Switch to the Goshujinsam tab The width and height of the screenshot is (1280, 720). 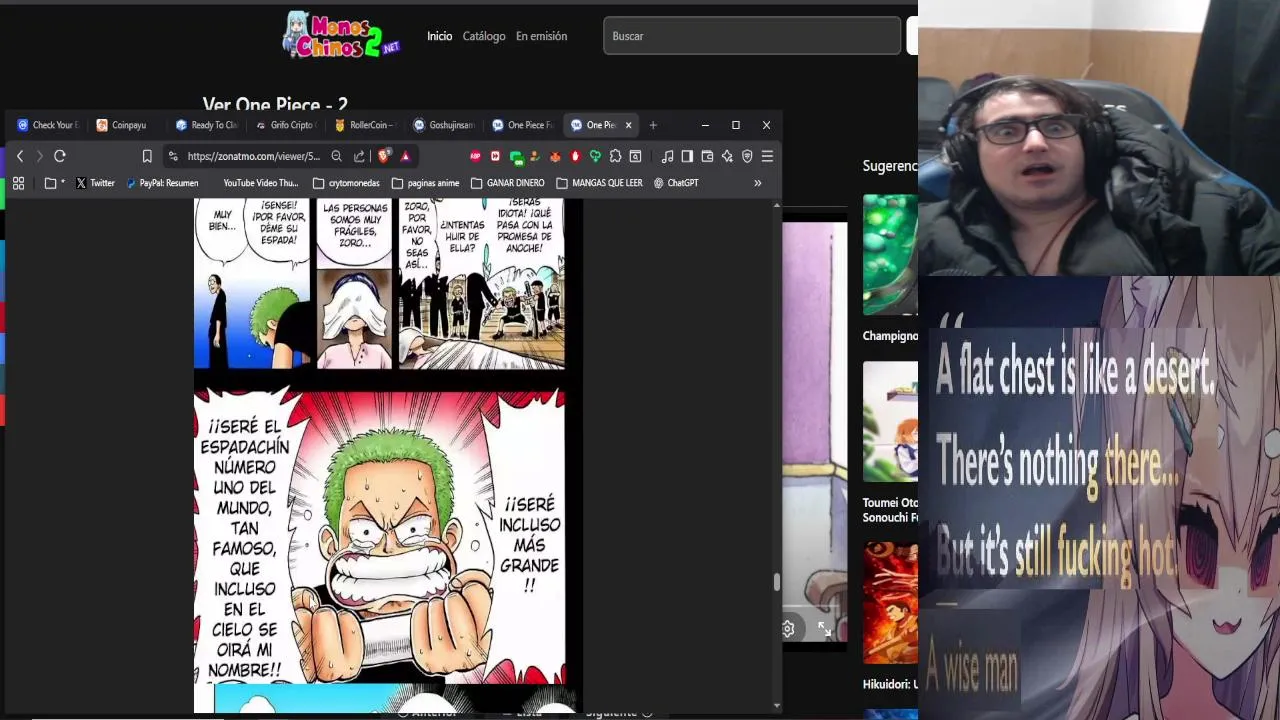click(444, 125)
